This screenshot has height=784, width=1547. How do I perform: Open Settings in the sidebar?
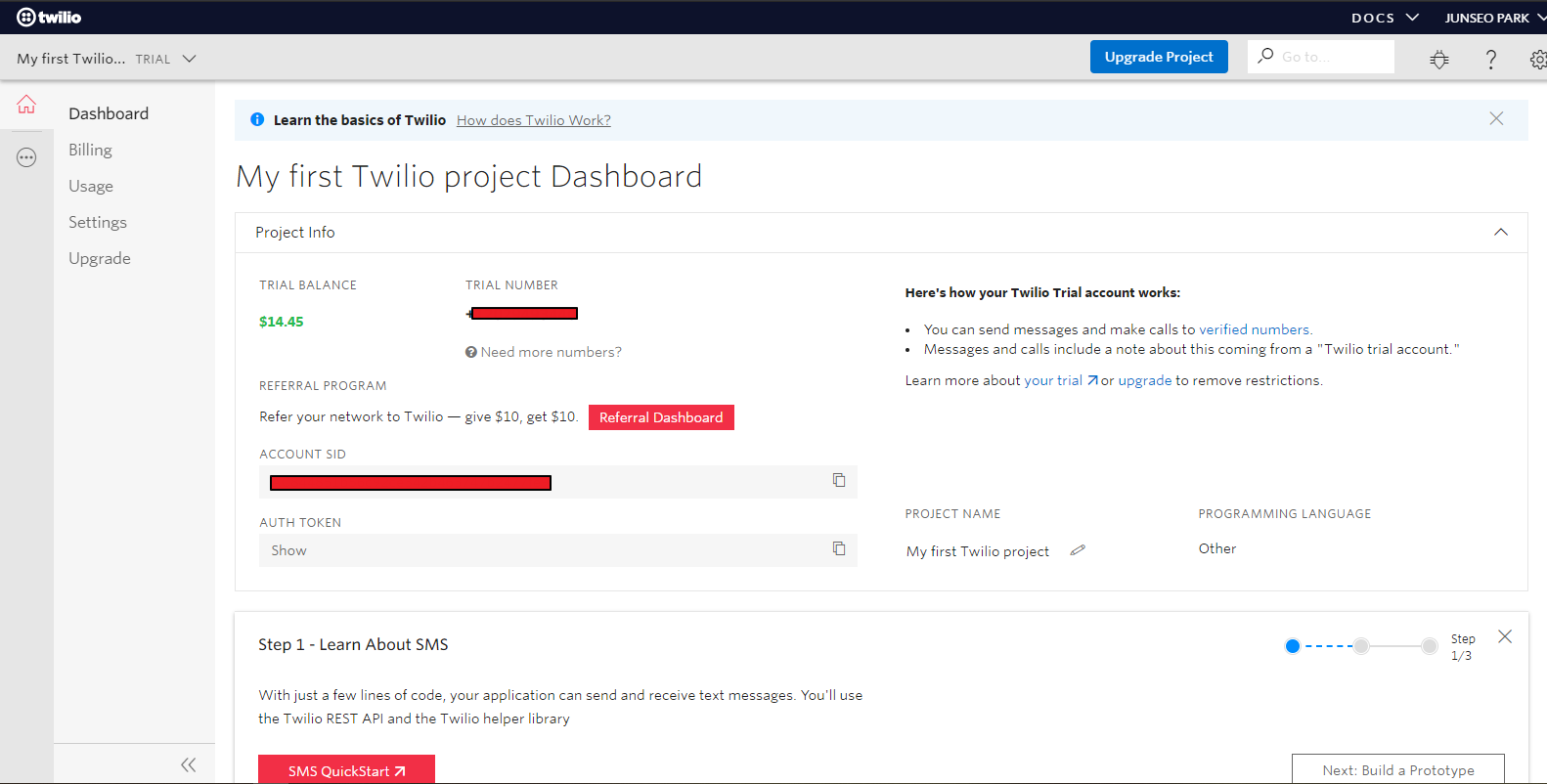coord(98,222)
